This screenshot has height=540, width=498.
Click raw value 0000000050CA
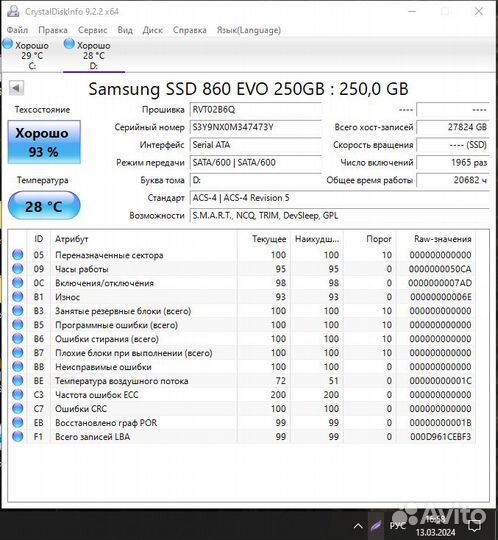click(440, 269)
